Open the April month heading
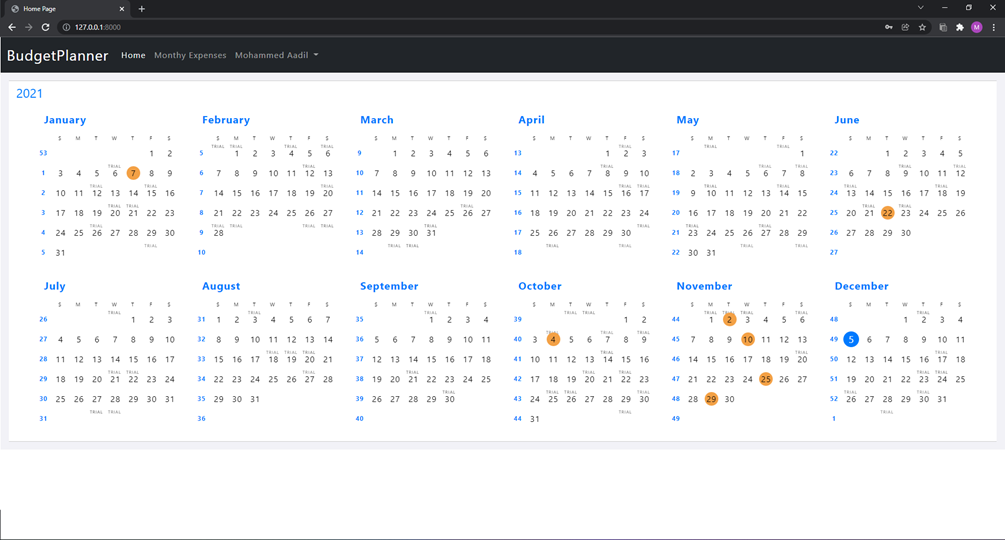The image size is (1005, 540). 531,120
